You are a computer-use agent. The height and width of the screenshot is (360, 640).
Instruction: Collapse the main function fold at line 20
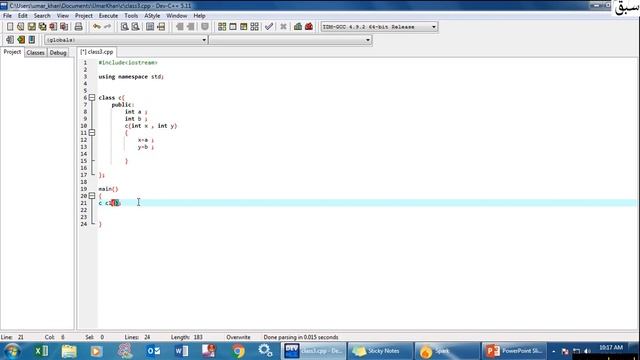coord(92,196)
